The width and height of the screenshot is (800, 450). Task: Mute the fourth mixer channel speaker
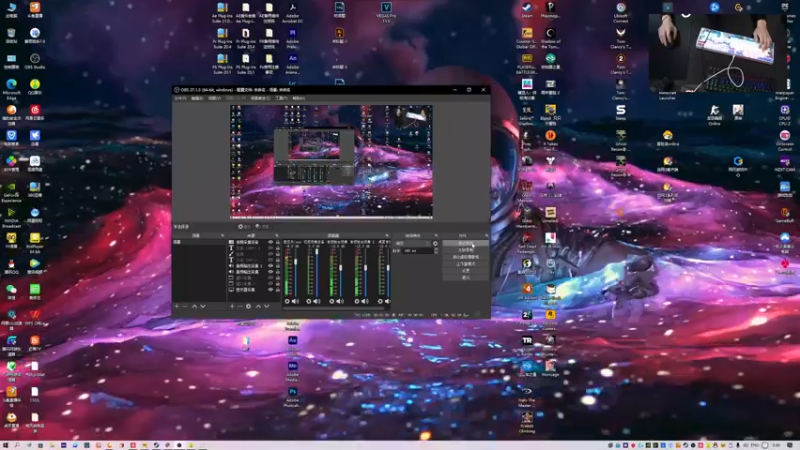[364, 301]
